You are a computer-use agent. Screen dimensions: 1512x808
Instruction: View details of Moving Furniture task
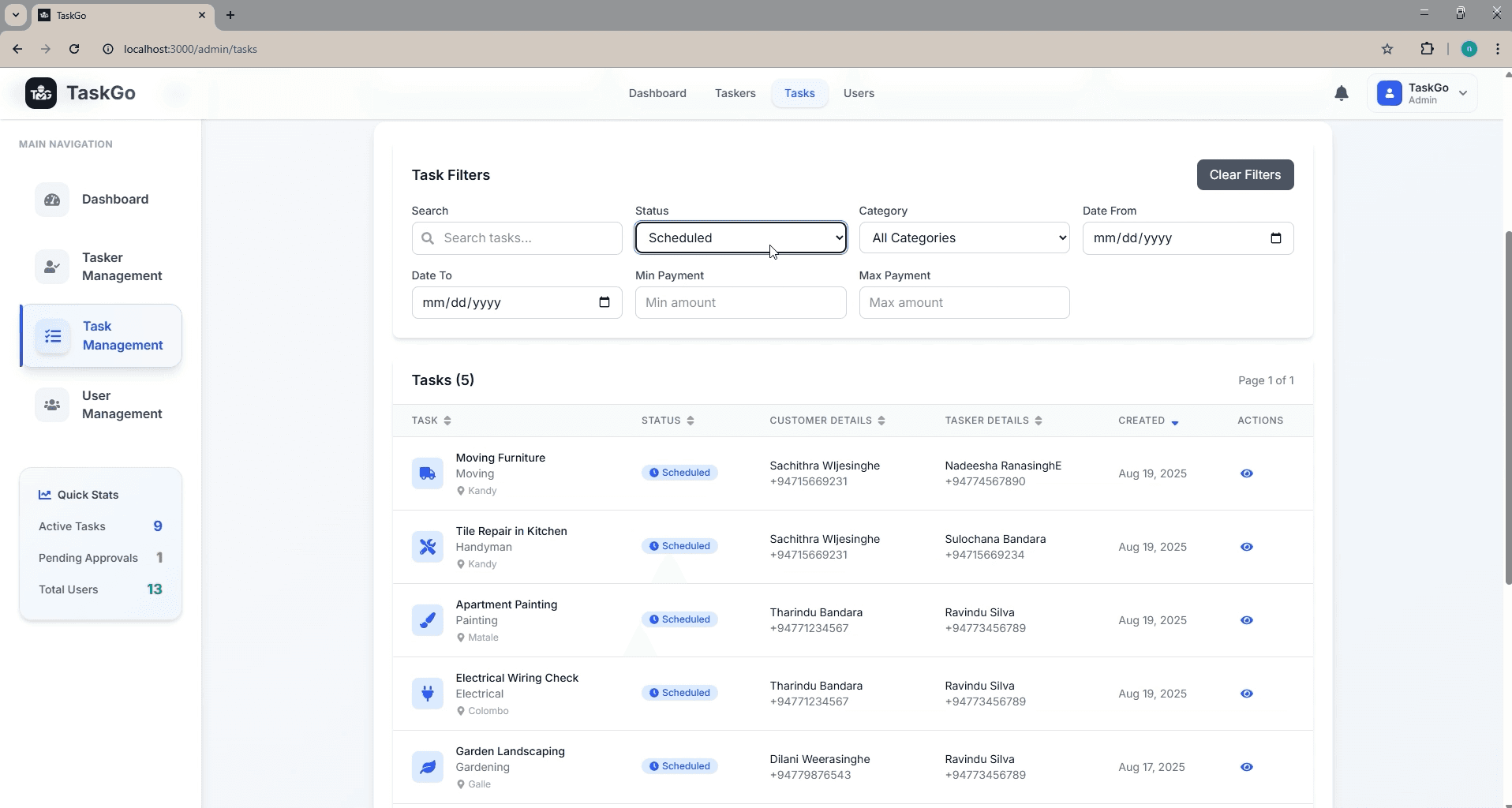coord(1246,473)
